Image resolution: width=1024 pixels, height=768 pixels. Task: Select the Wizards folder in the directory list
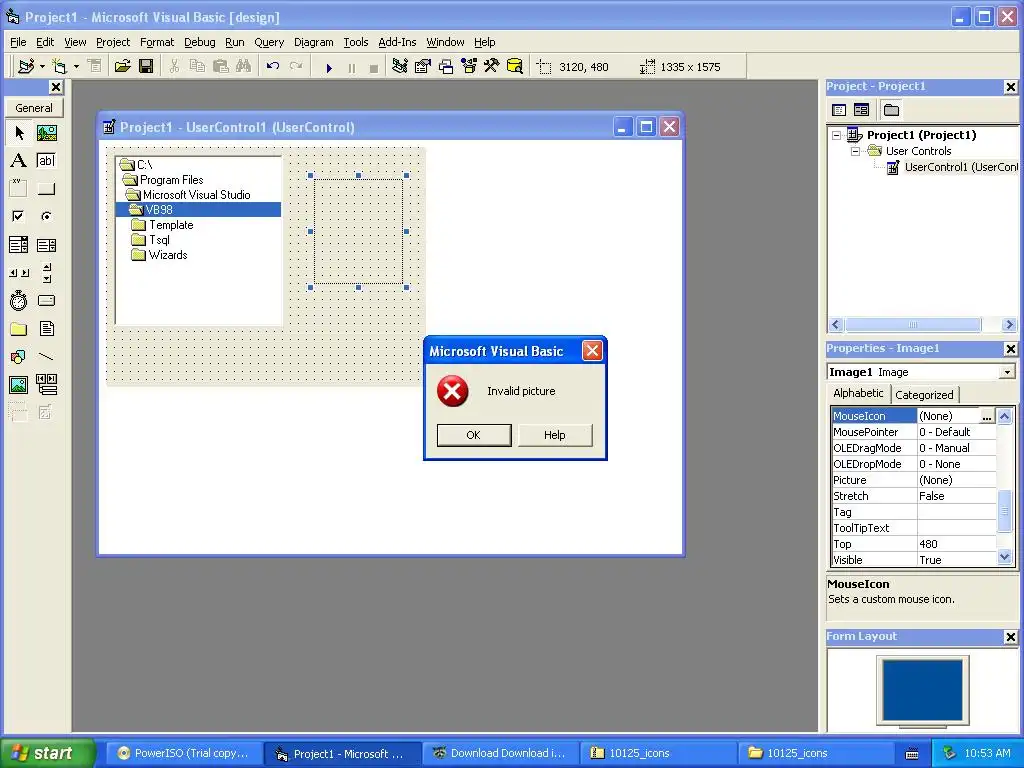point(168,255)
